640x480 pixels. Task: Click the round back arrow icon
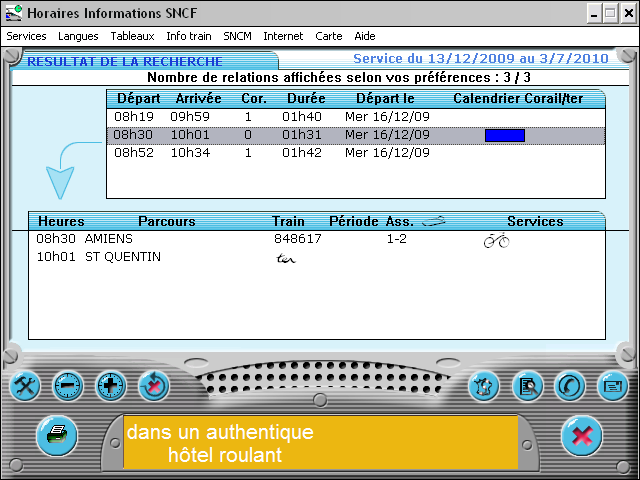570,385
